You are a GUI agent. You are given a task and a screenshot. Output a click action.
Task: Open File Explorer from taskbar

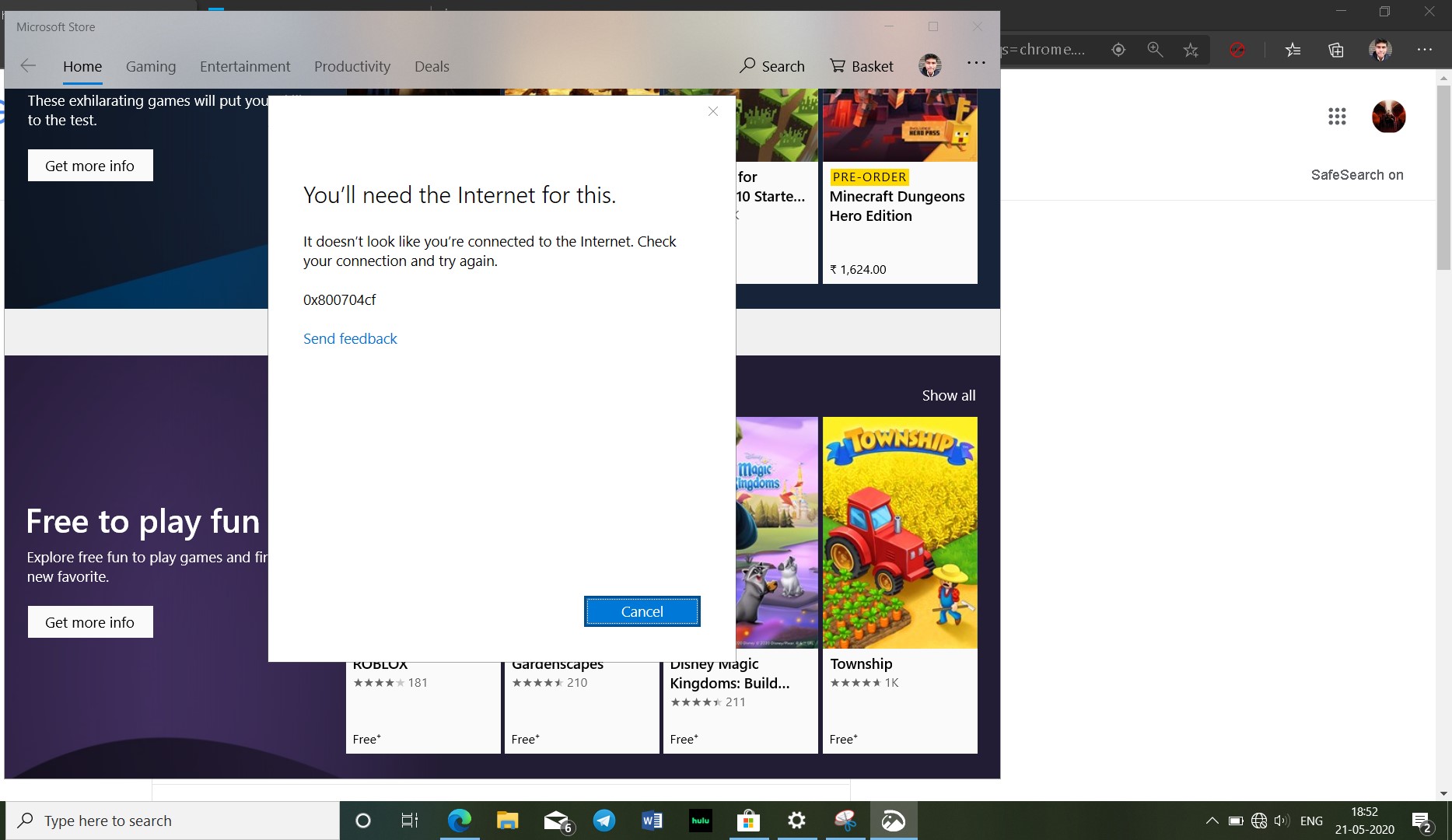click(508, 821)
